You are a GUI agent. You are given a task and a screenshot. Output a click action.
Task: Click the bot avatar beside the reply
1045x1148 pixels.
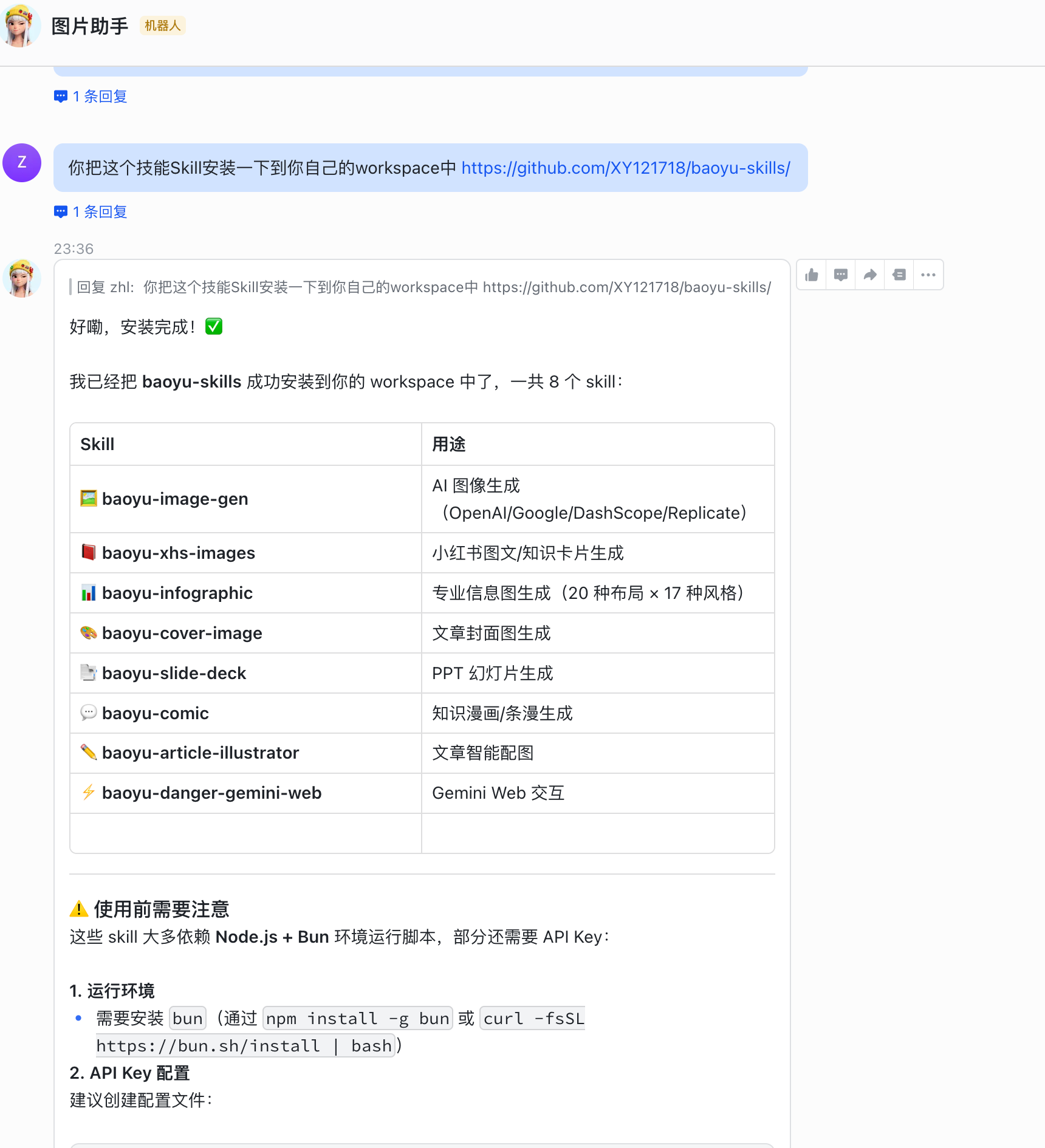(x=22, y=278)
